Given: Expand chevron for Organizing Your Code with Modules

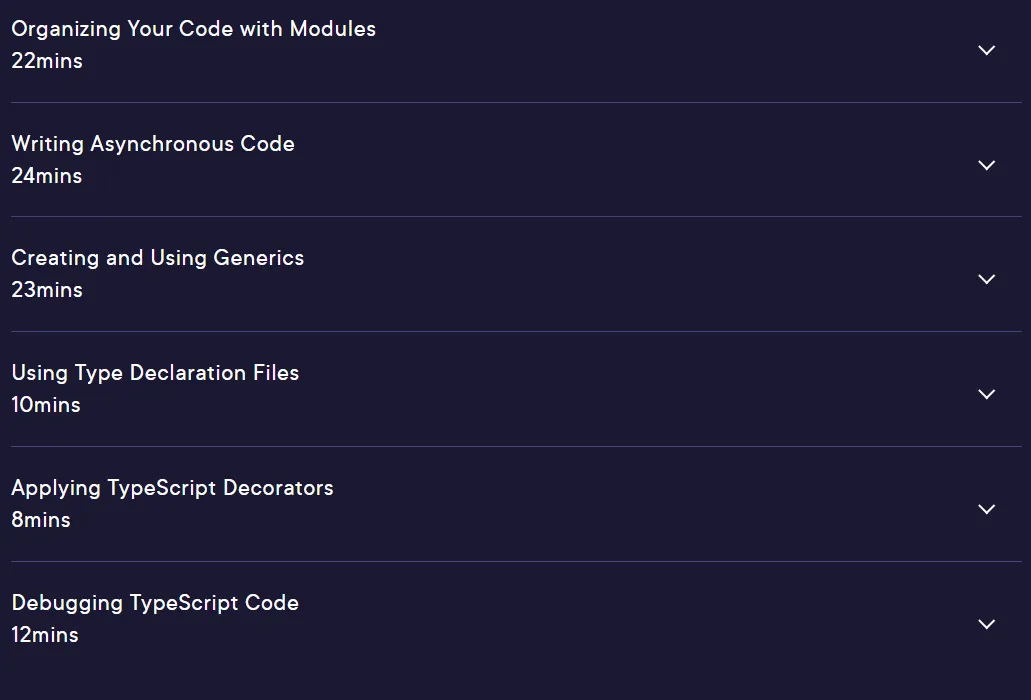Looking at the screenshot, I should [x=986, y=50].
